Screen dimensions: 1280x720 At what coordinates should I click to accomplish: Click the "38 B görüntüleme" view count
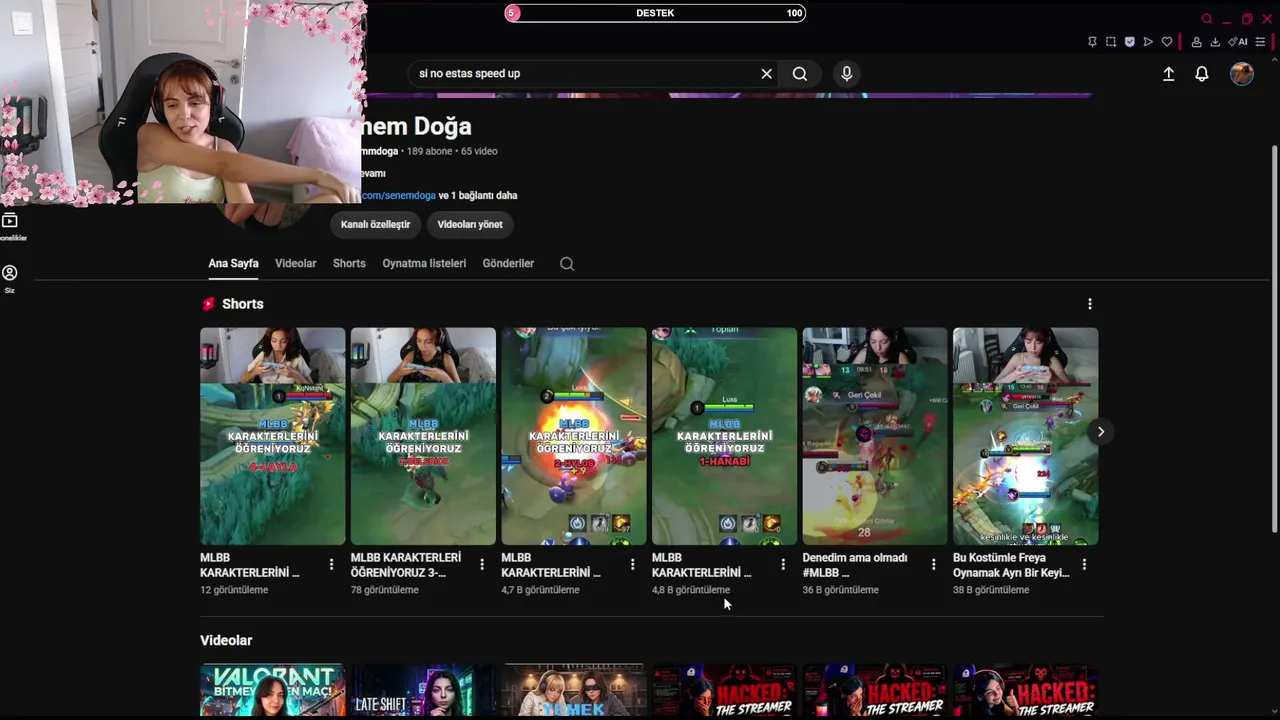pyautogui.click(x=991, y=590)
